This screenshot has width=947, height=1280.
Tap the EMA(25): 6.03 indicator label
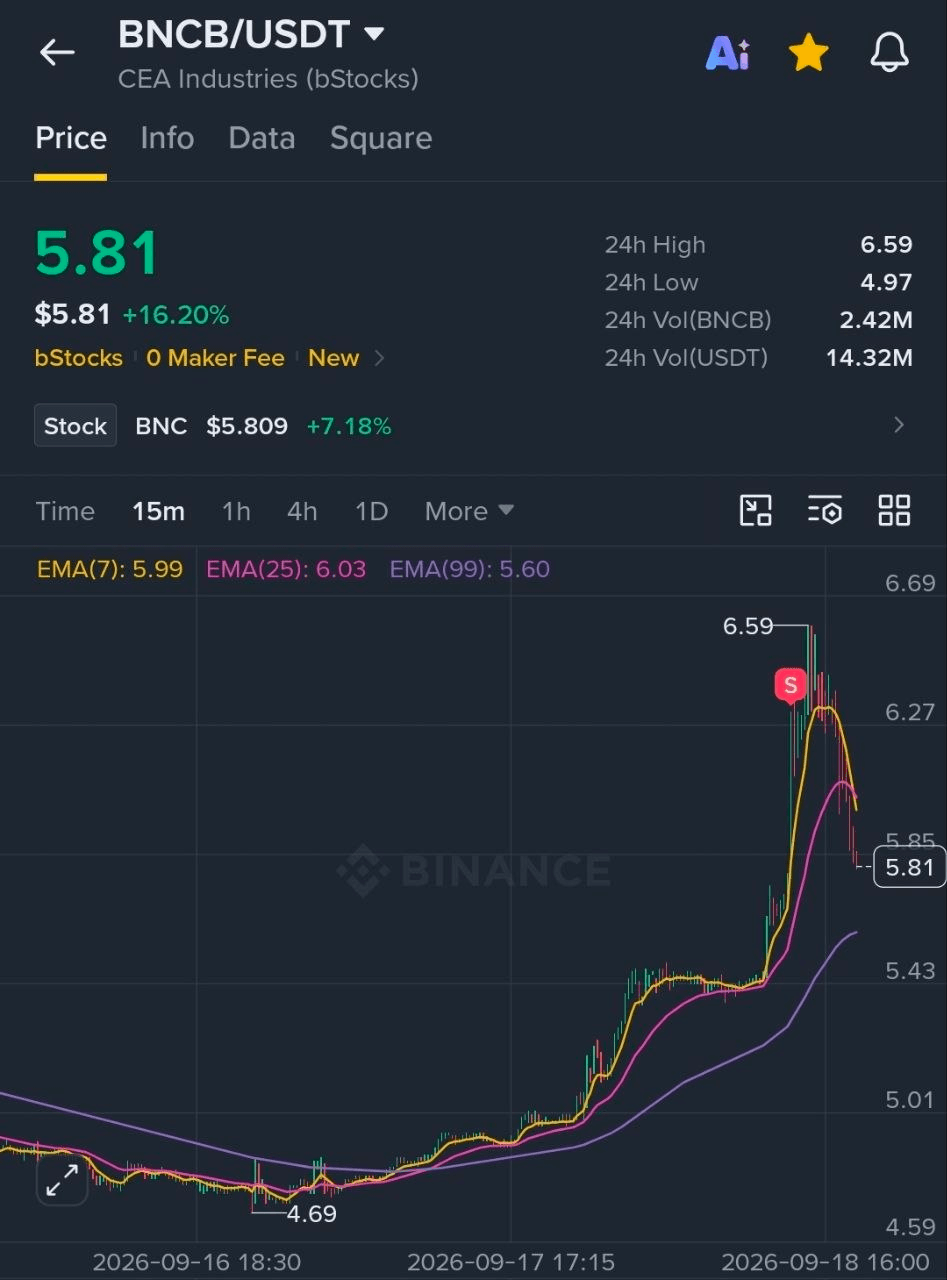click(x=286, y=569)
